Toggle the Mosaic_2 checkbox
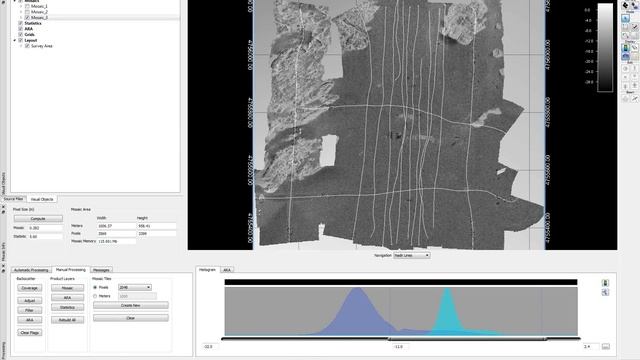Screen dimensions: 640x360 (27, 12)
